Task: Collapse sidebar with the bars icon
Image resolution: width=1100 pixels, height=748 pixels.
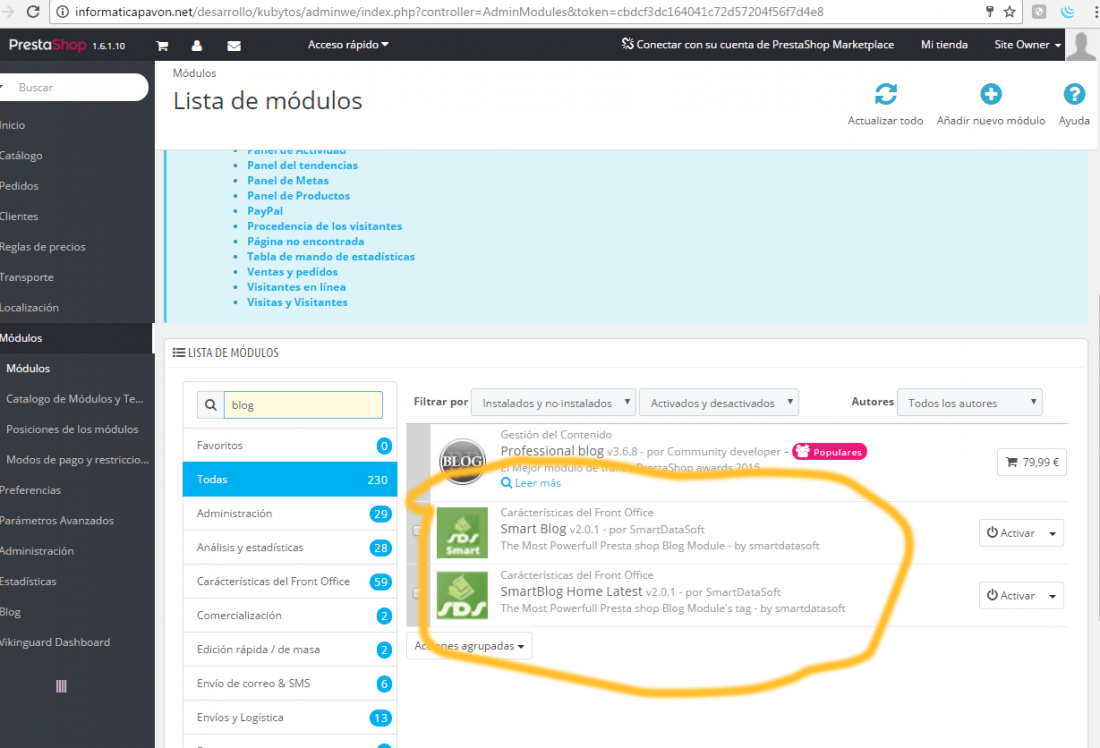Action: tap(61, 686)
